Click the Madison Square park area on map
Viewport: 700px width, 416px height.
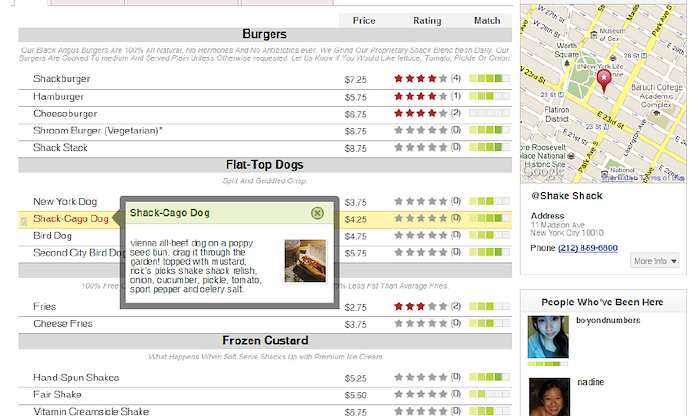coord(582,79)
